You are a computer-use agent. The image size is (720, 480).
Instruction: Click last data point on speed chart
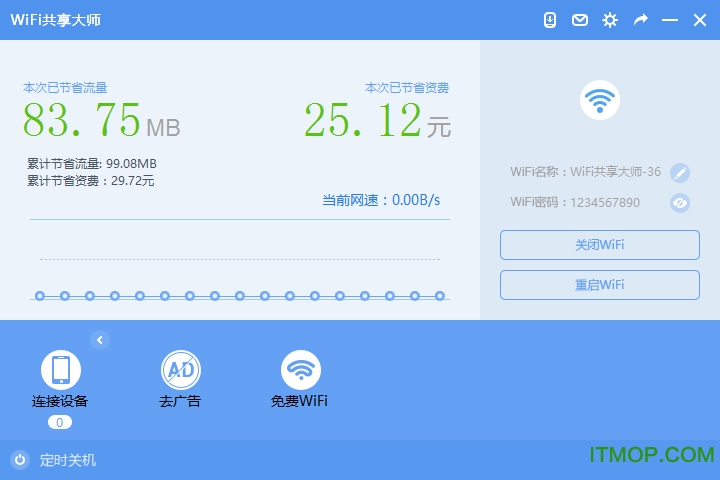pos(439,296)
